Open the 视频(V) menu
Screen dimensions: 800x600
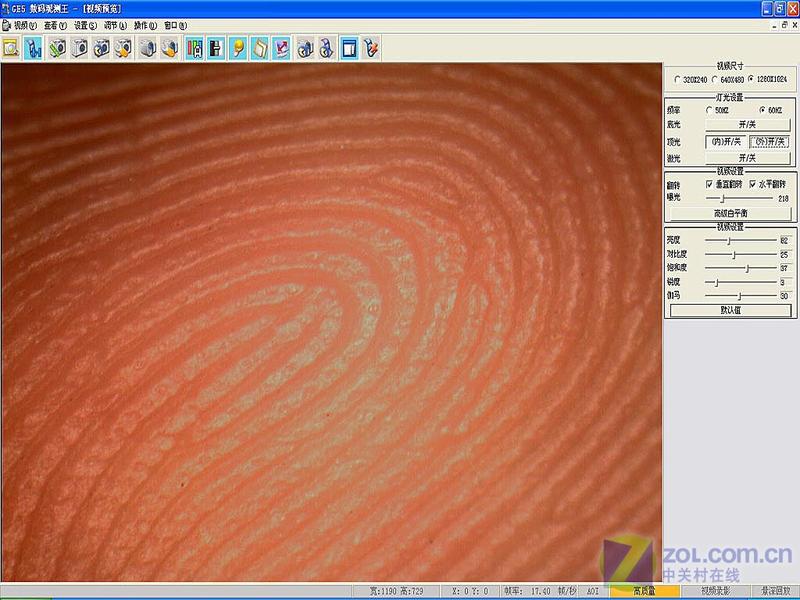(x=25, y=25)
